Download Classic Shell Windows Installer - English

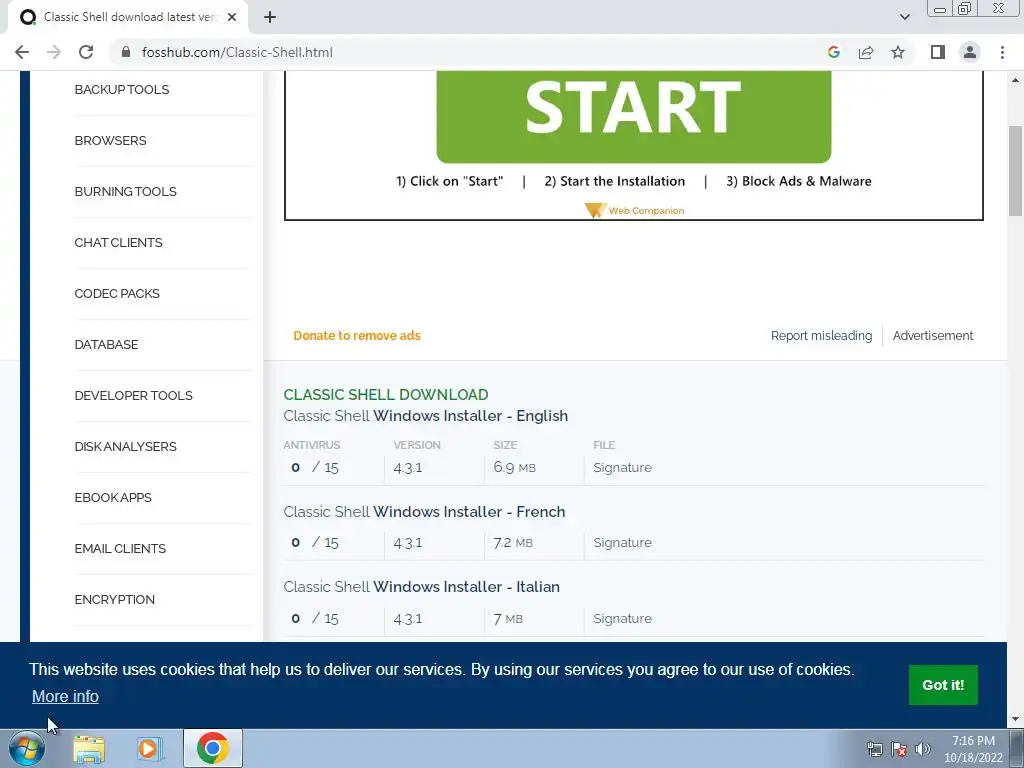[425, 416]
